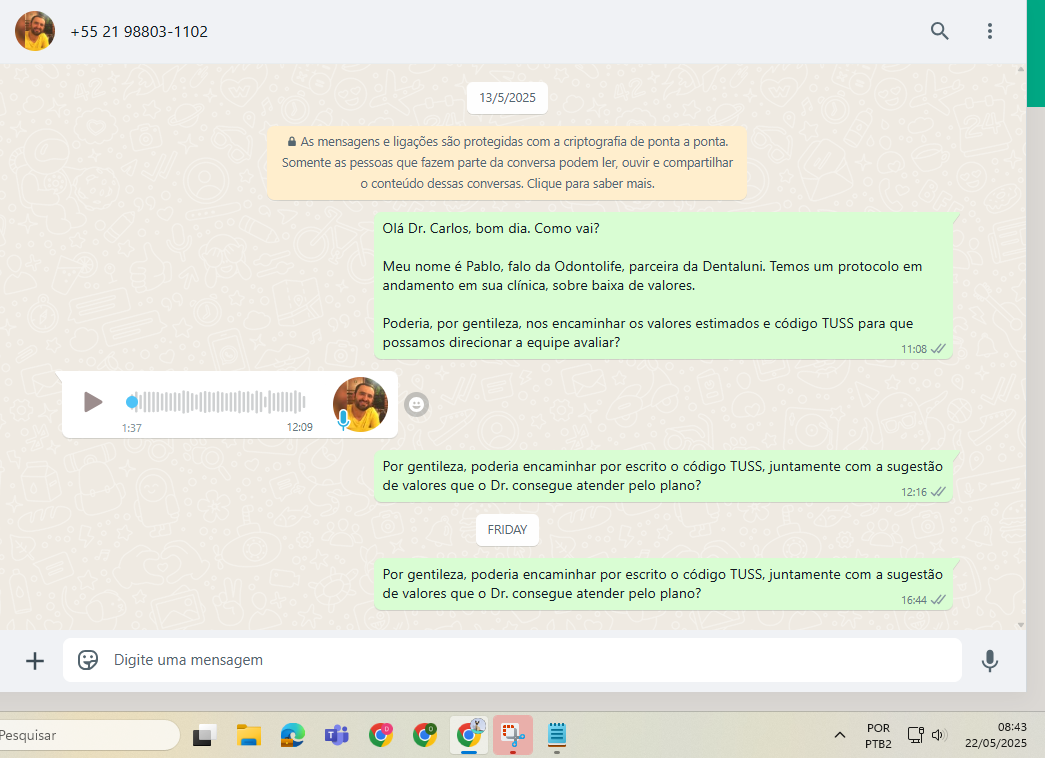Click the FRIDAY date chip
This screenshot has height=758, width=1045.
point(507,530)
